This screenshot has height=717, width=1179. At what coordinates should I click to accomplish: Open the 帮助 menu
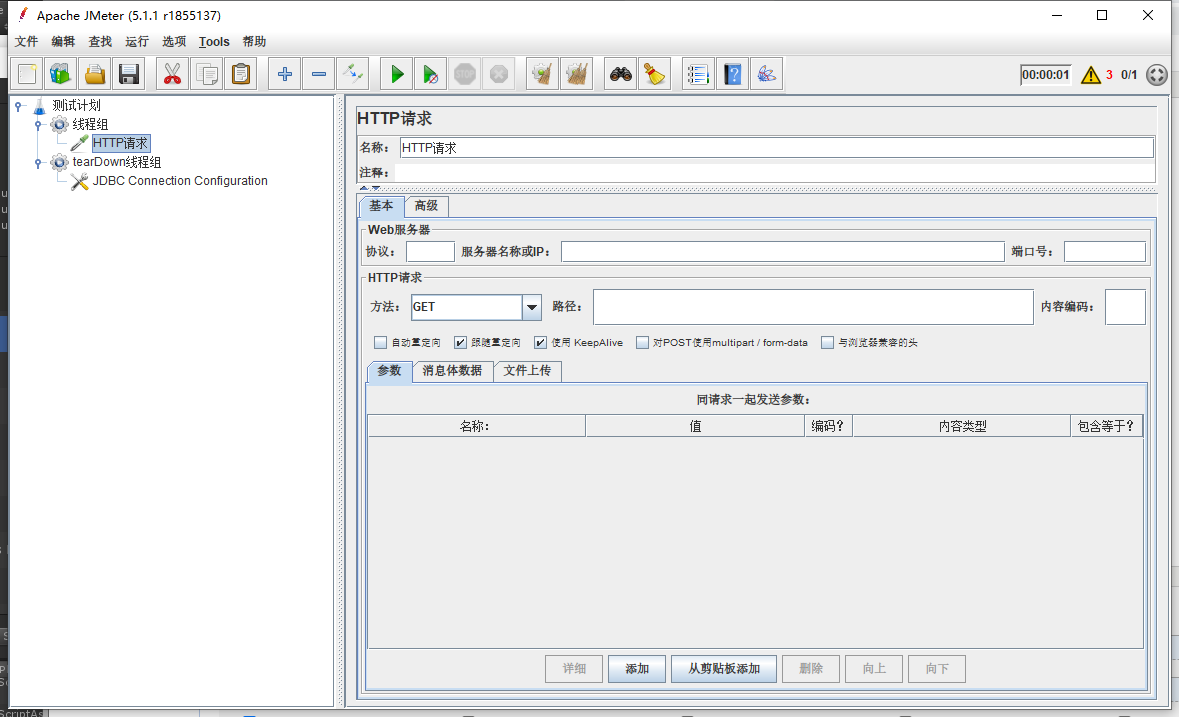pos(254,41)
